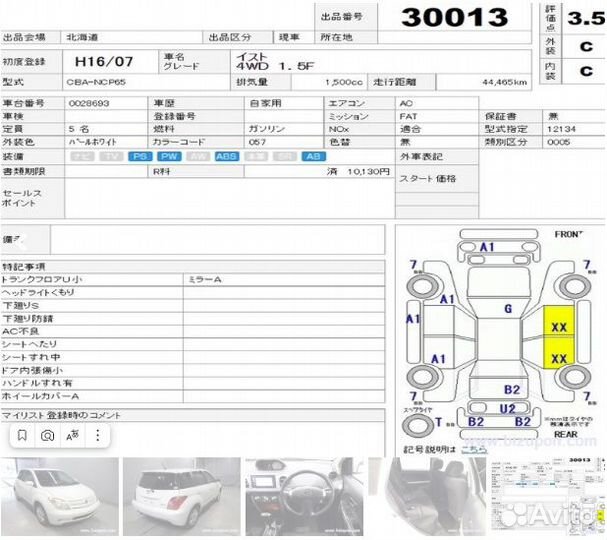Click the A1 mark on front bumper
The width and height of the screenshot is (607, 540).
point(487,247)
